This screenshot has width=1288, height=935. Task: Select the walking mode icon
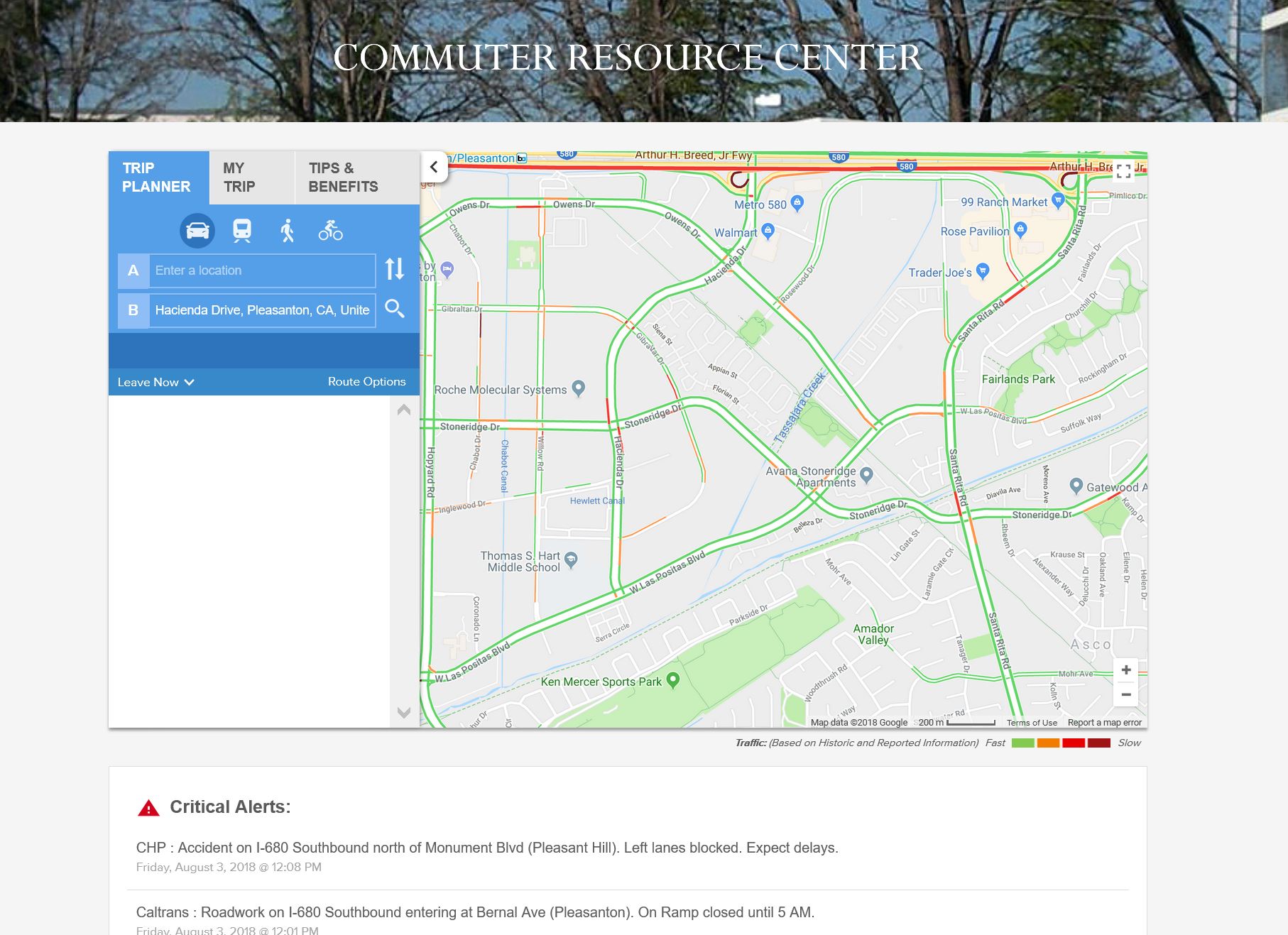coord(287,231)
